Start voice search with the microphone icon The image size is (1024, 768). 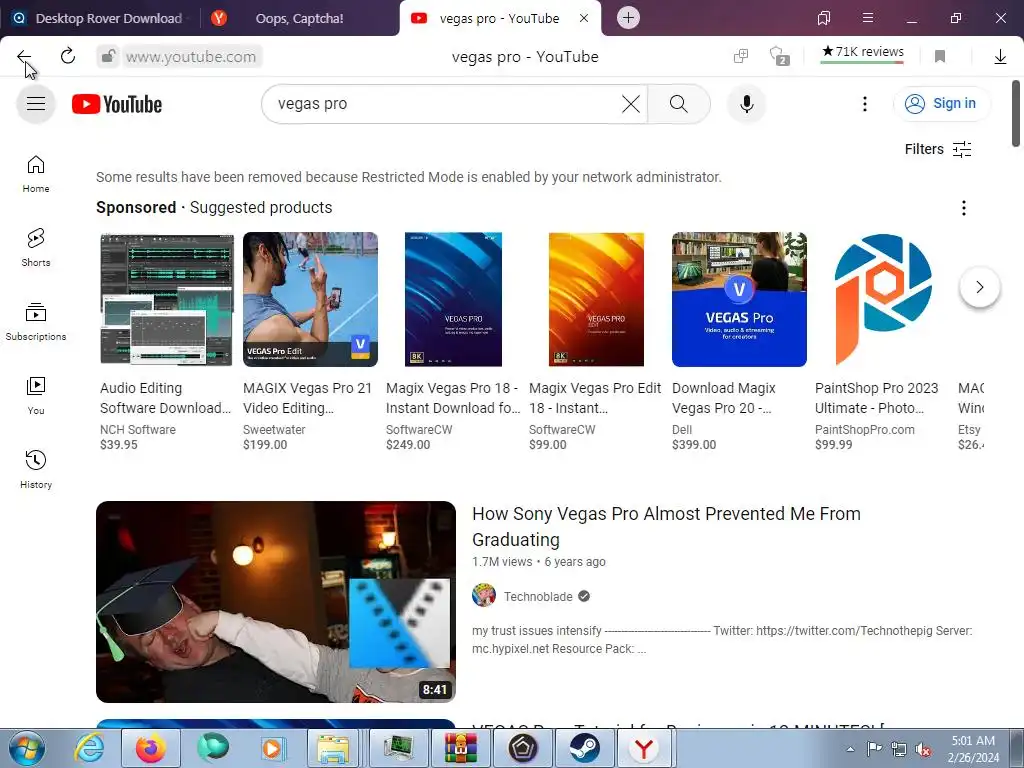[746, 104]
